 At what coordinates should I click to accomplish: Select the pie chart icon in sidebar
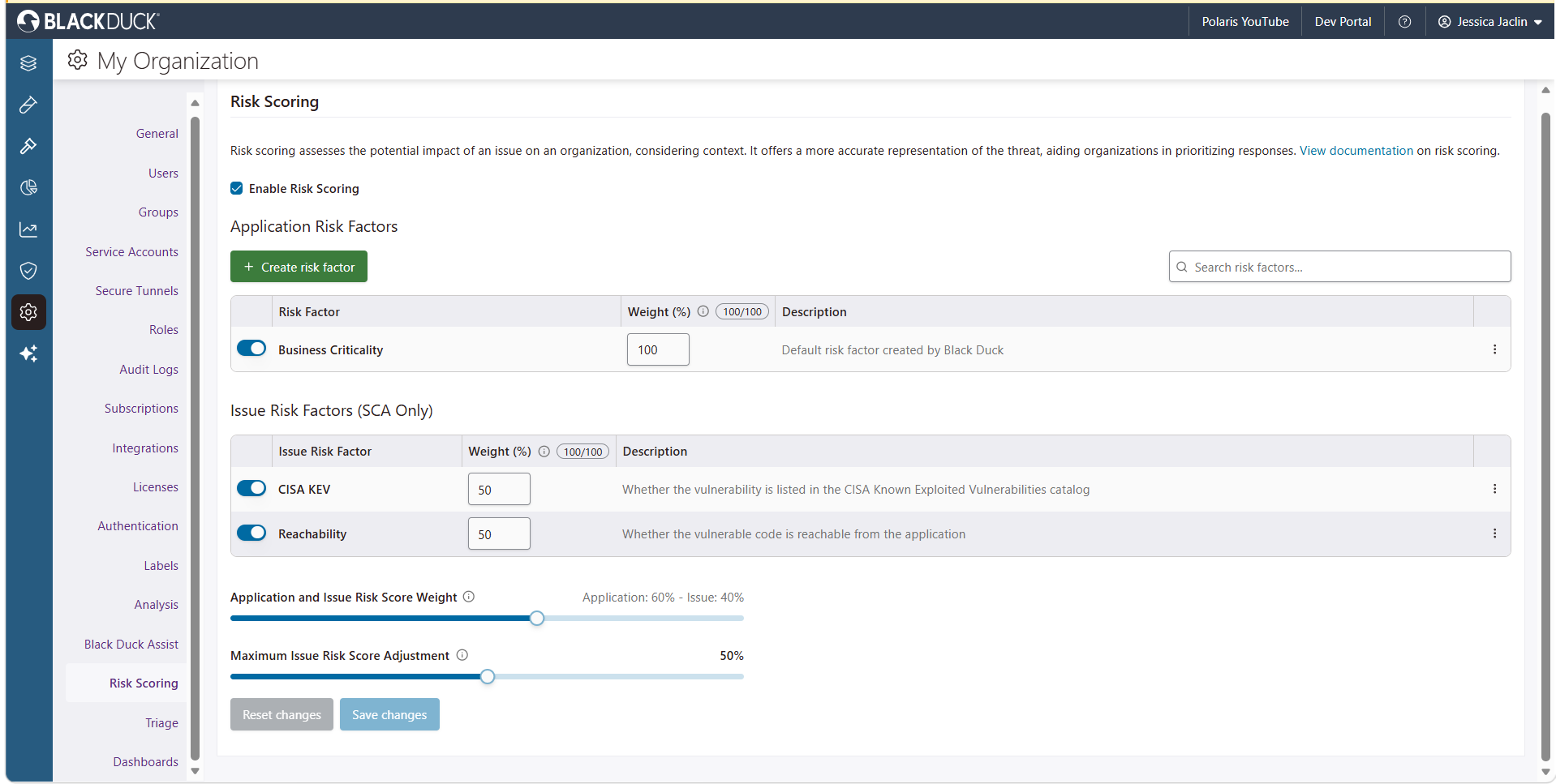(28, 188)
